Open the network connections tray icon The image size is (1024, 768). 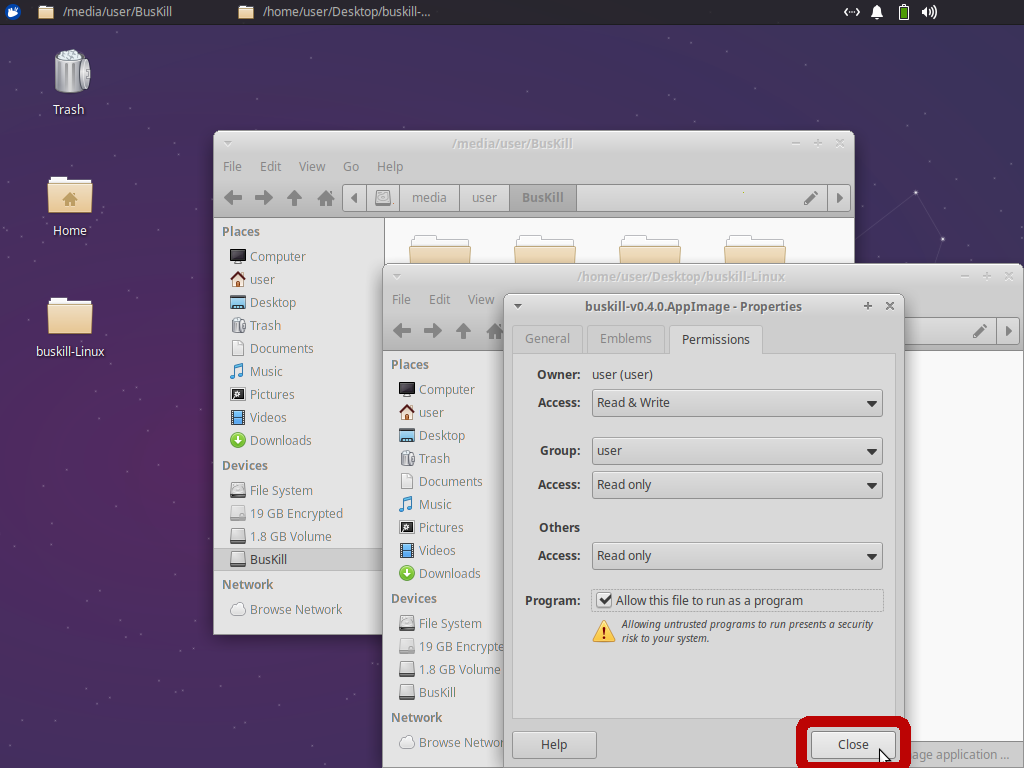pyautogui.click(x=852, y=12)
